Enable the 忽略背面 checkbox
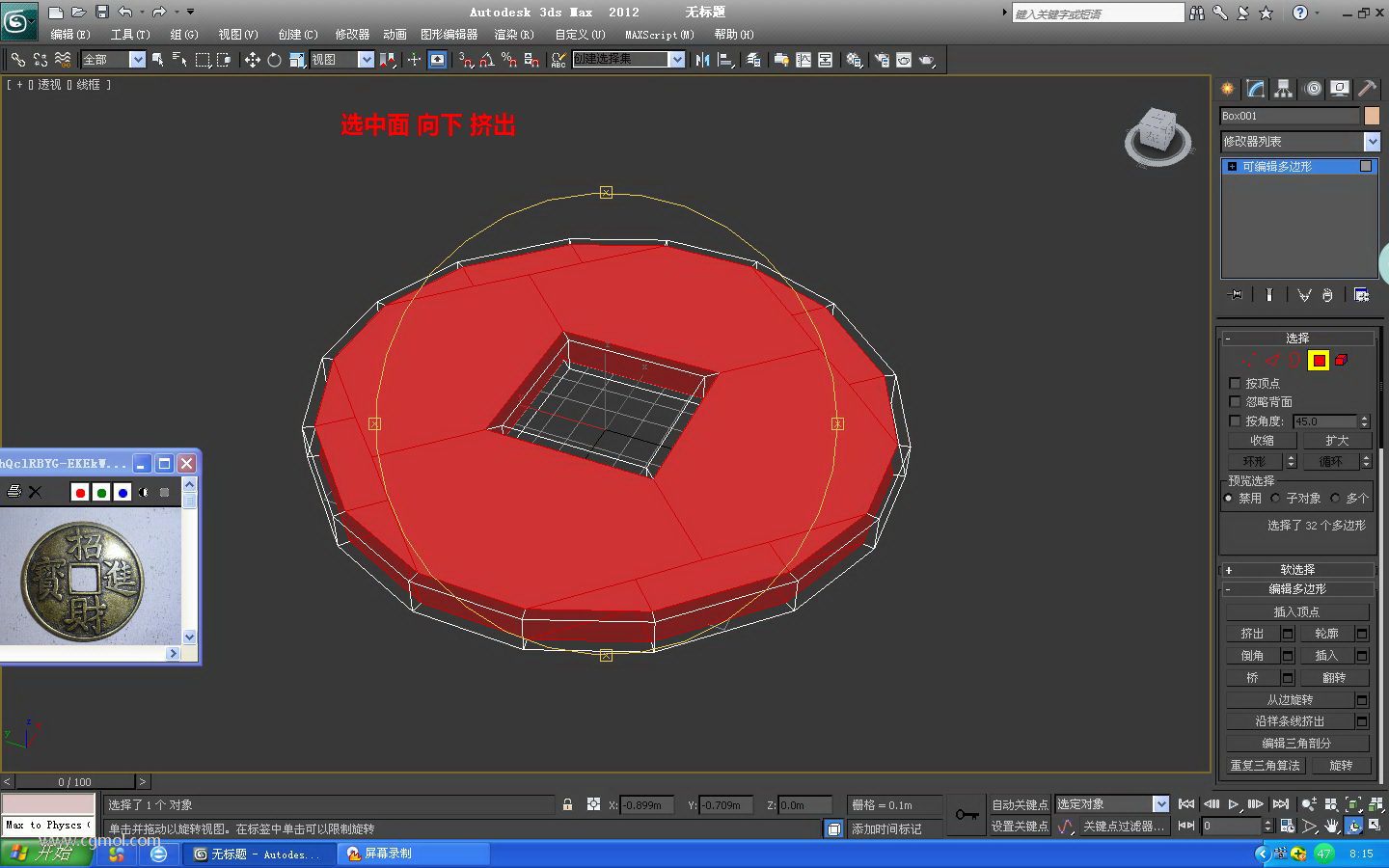1389x868 pixels. click(x=1235, y=402)
